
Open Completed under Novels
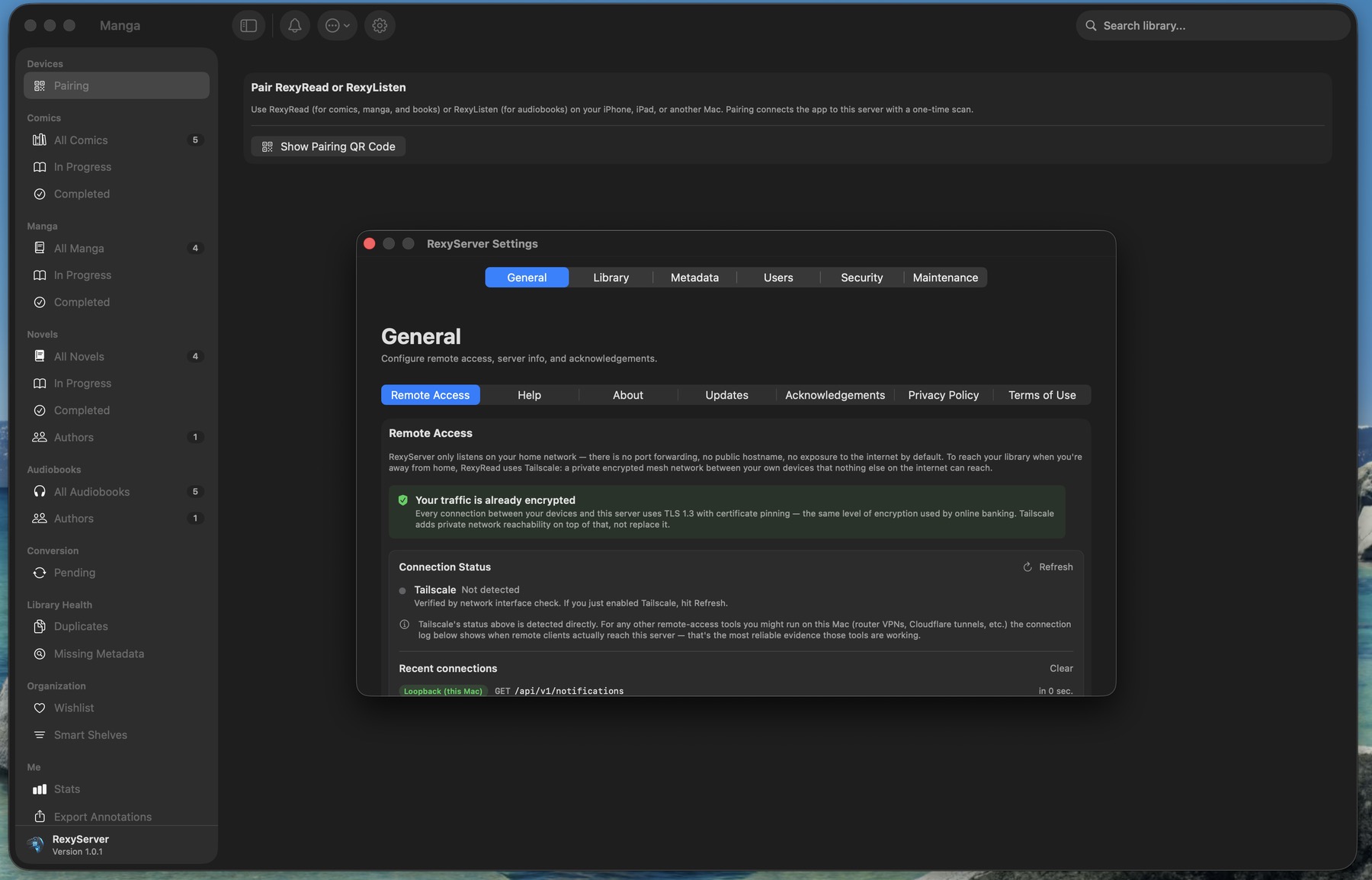pyautogui.click(x=117, y=410)
